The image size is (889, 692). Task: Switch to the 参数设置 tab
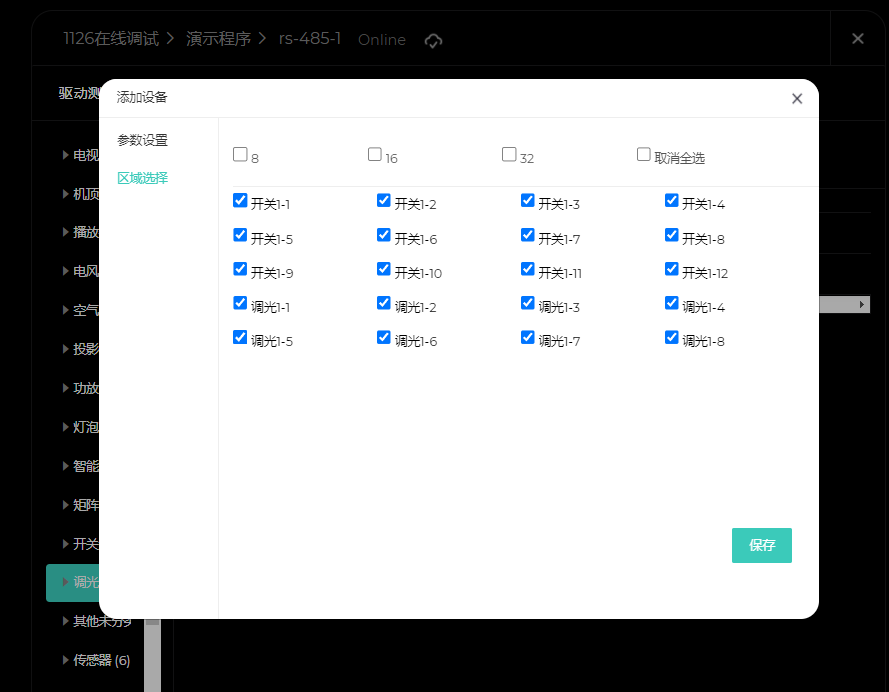click(142, 140)
